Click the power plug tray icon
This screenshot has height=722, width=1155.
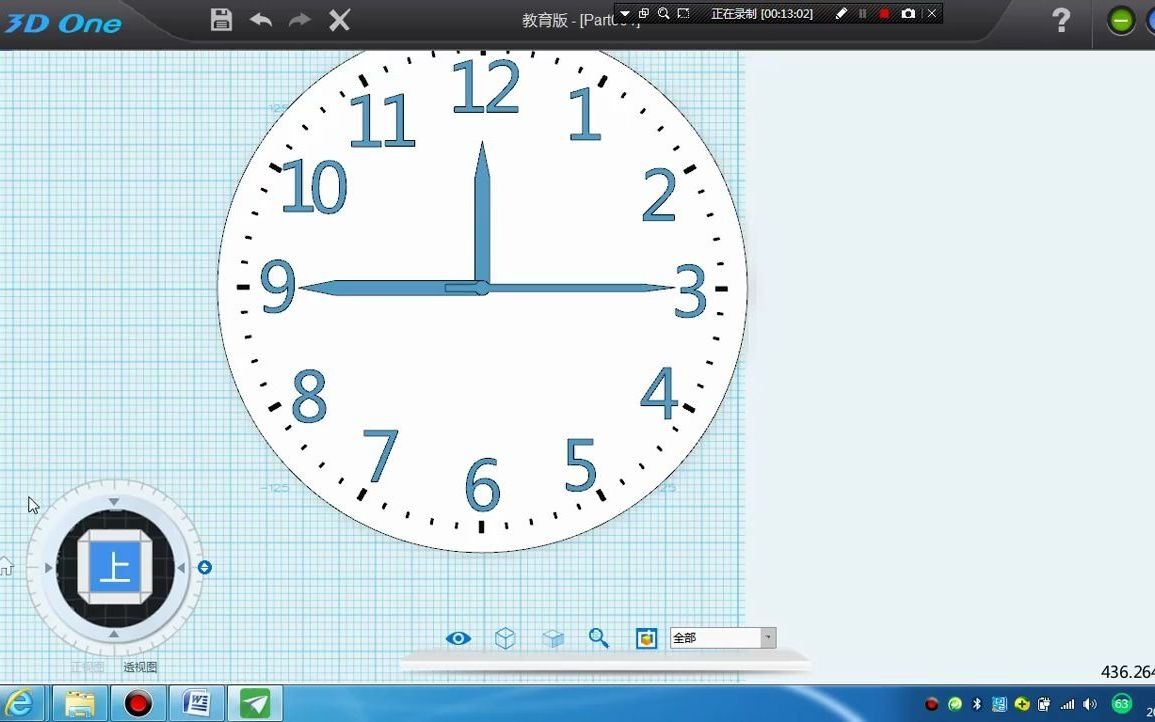[1044, 704]
